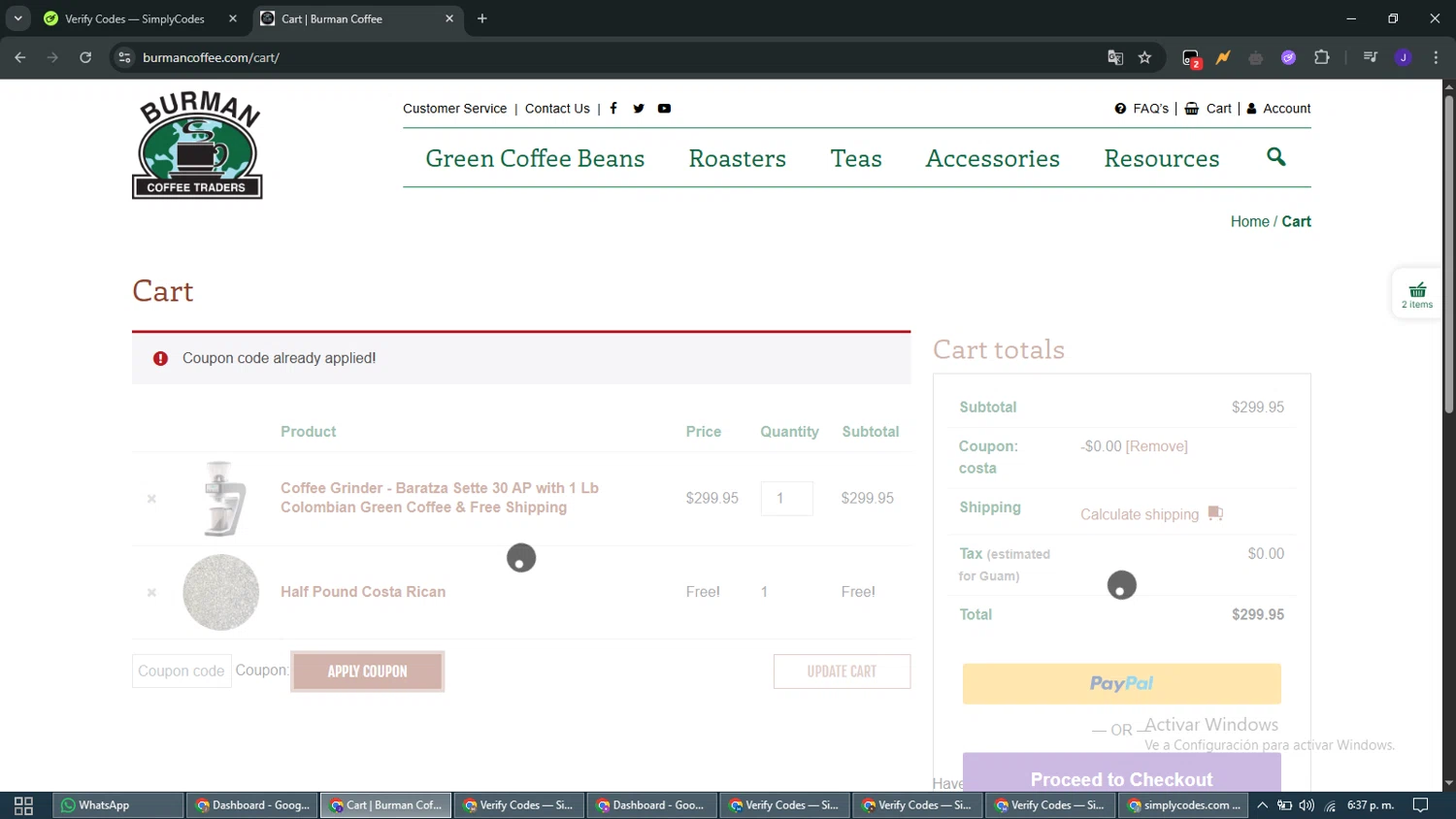Viewport: 1456px width, 819px height.
Task: Open the taskbar network icon
Action: pos(1330,805)
